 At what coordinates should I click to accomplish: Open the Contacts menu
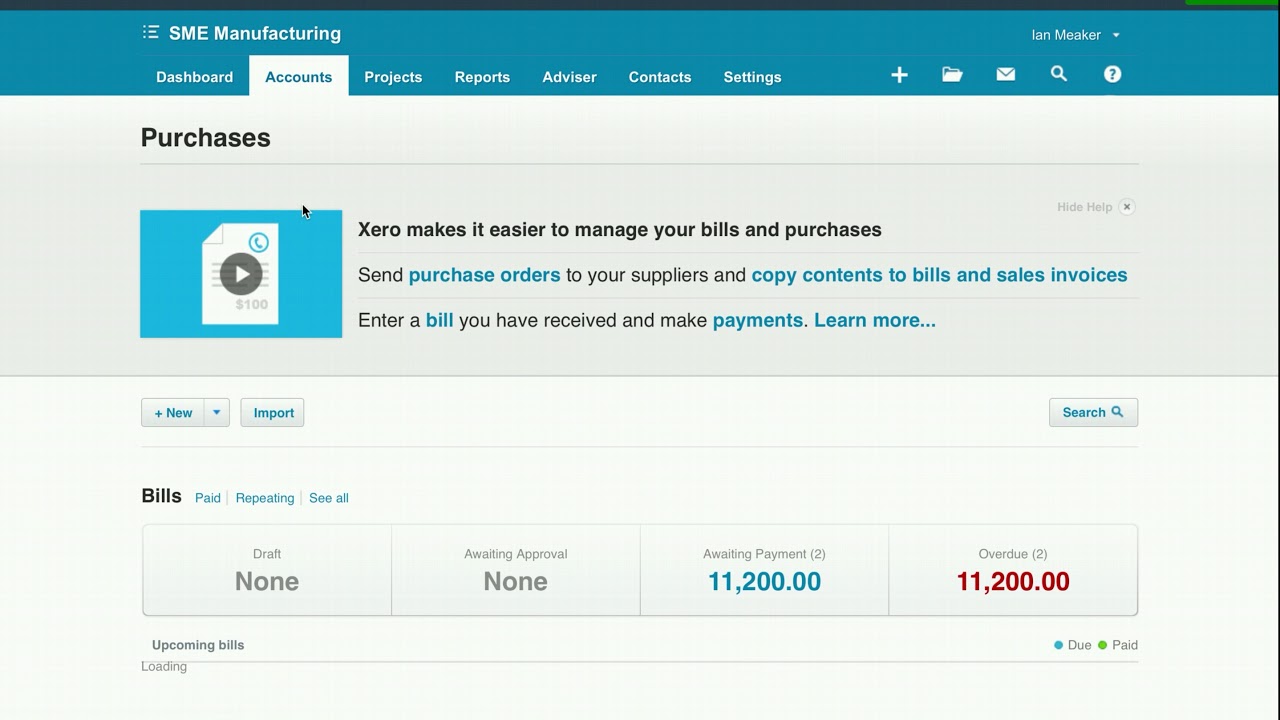point(660,77)
